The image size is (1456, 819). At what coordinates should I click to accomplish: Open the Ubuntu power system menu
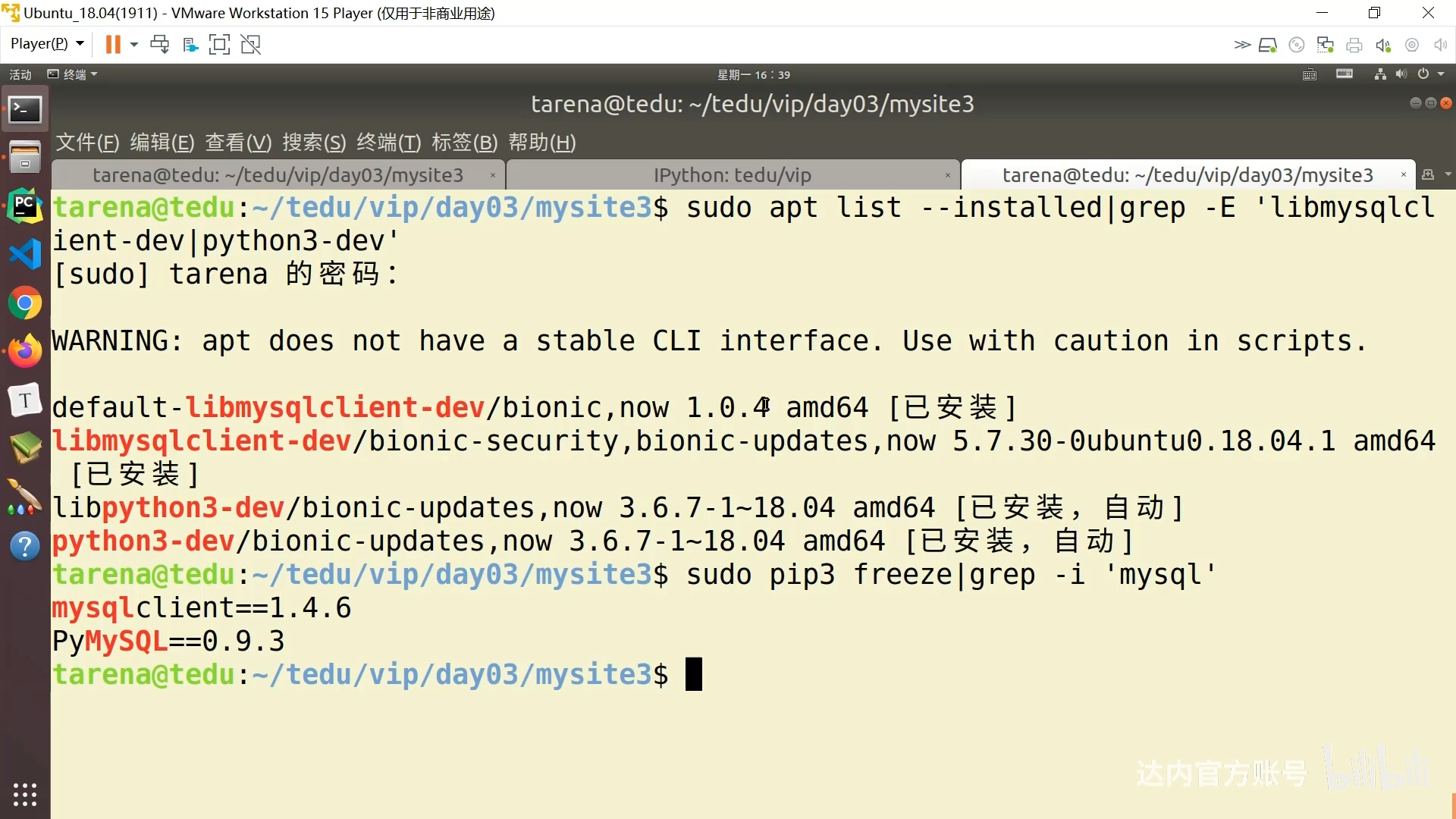click(x=1430, y=74)
